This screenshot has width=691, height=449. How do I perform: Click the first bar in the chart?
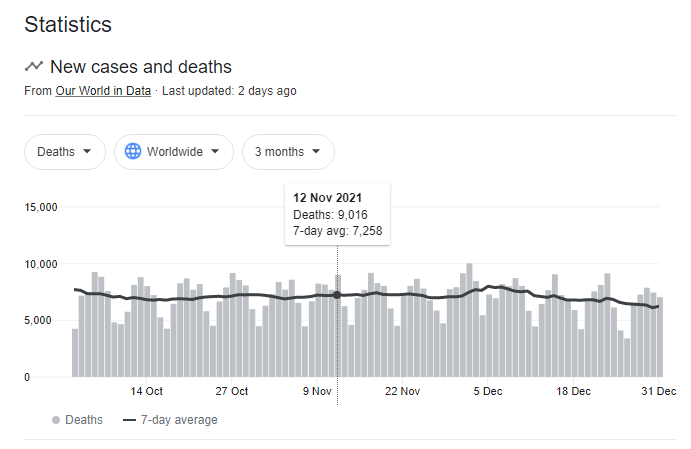[75, 352]
